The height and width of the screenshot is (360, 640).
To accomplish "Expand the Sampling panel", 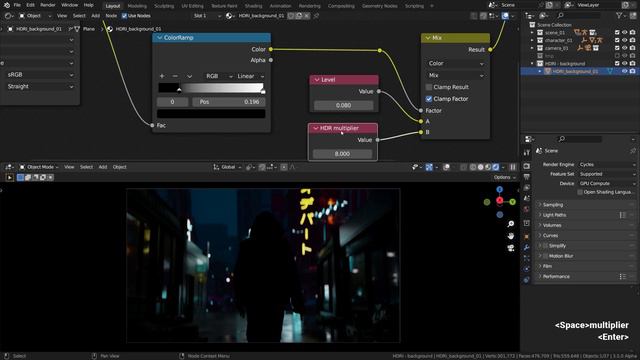I will (x=585, y=204).
